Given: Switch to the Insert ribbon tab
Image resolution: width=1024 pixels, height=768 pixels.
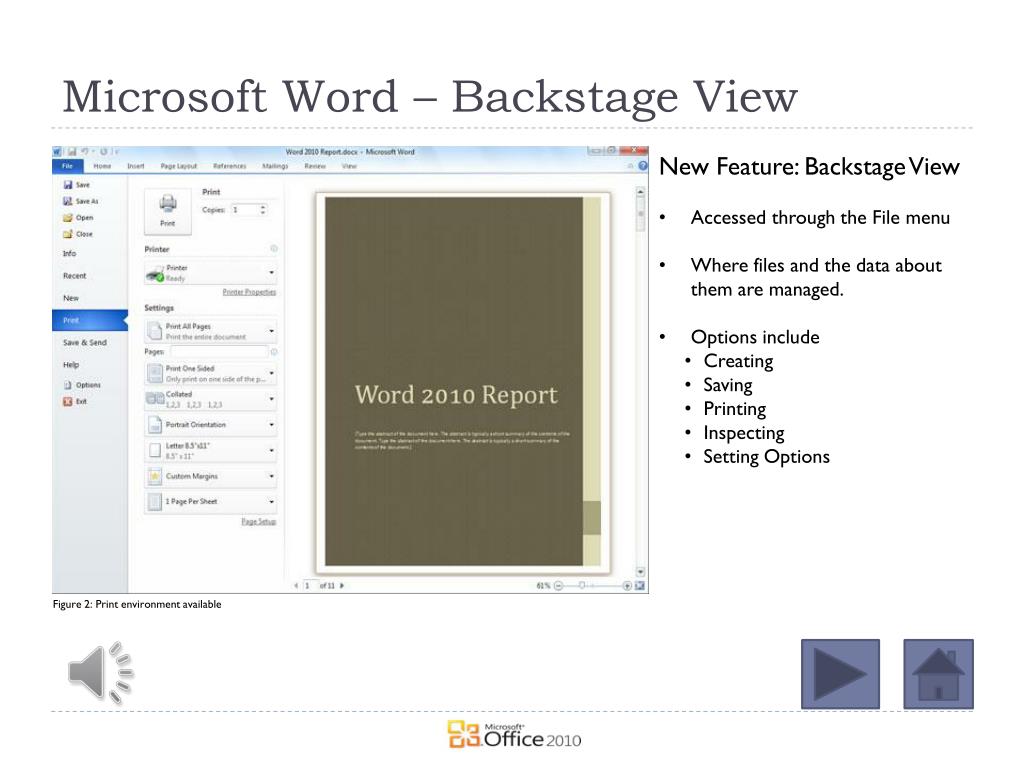Looking at the screenshot, I should click(136, 166).
